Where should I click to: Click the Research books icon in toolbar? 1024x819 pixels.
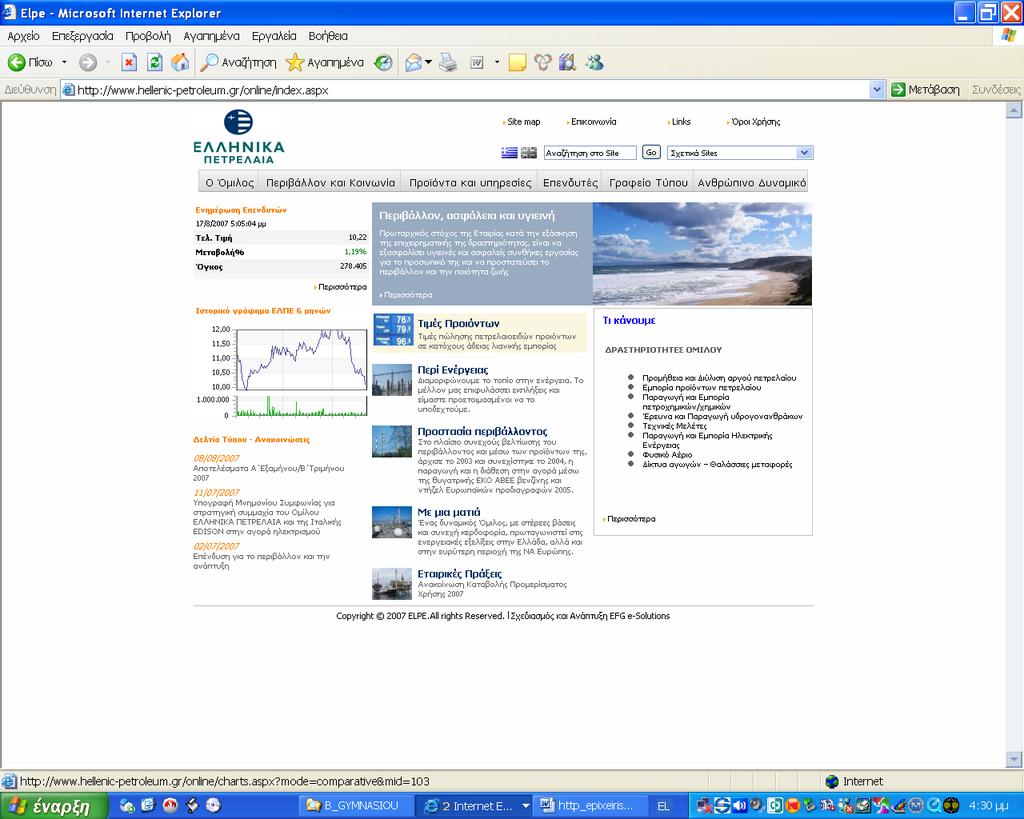point(567,63)
